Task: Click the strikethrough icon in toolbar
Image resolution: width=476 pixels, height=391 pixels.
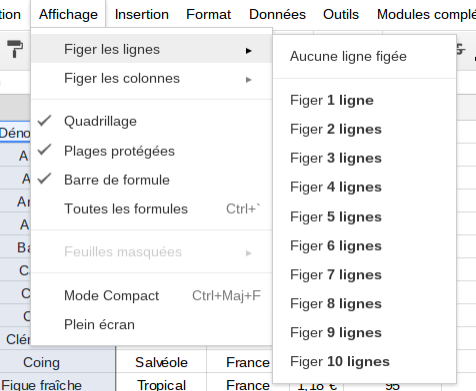Action: [x=460, y=49]
